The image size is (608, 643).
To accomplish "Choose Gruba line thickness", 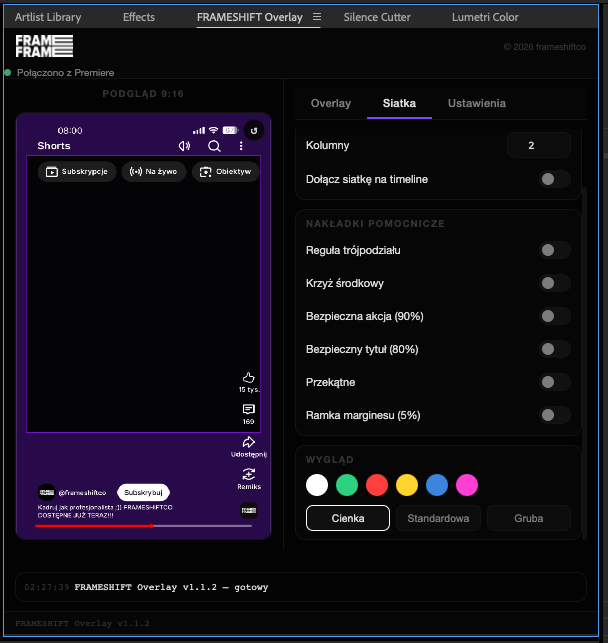I will (x=529, y=518).
